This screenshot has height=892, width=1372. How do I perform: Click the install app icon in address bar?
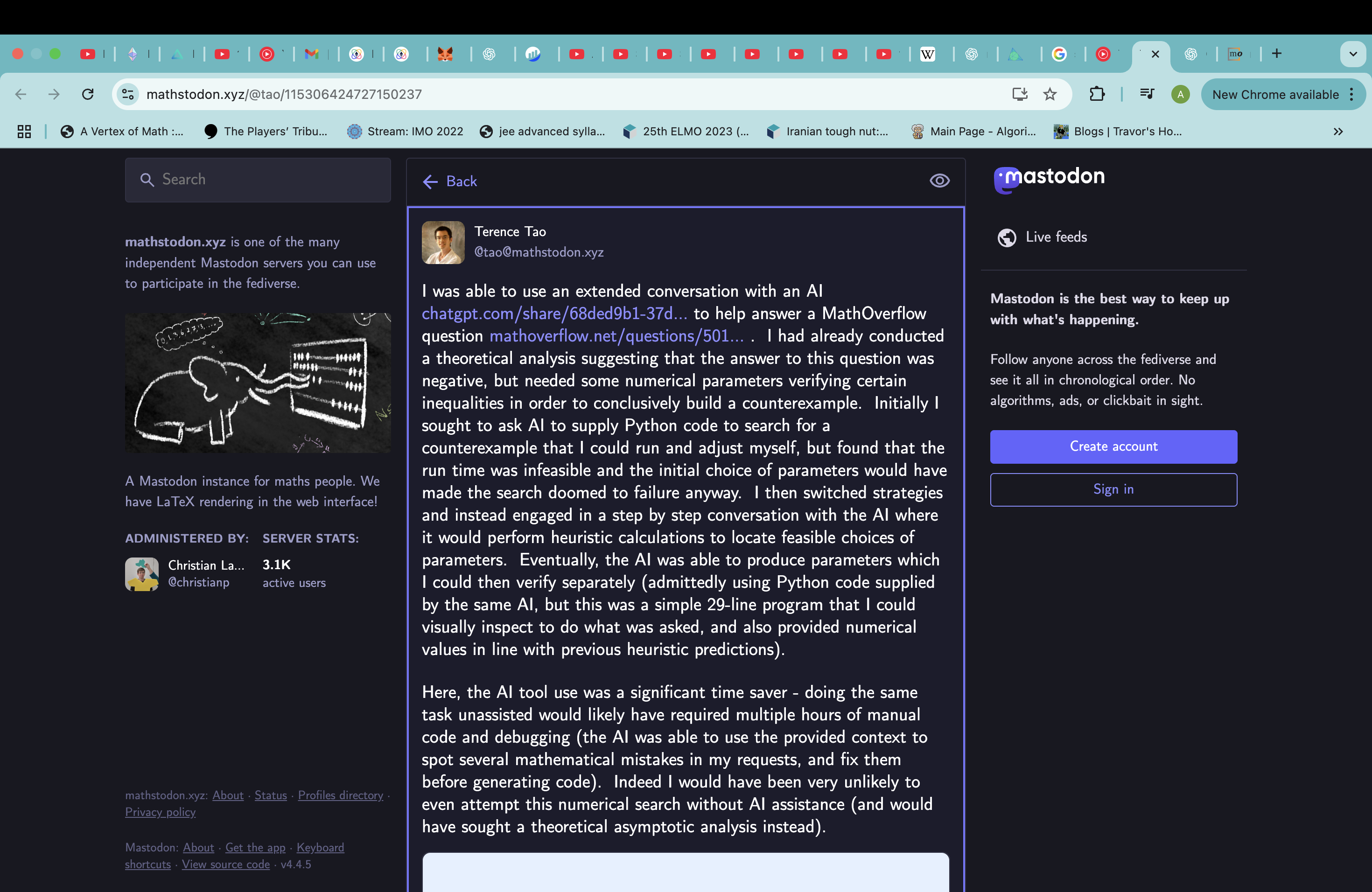point(1019,95)
